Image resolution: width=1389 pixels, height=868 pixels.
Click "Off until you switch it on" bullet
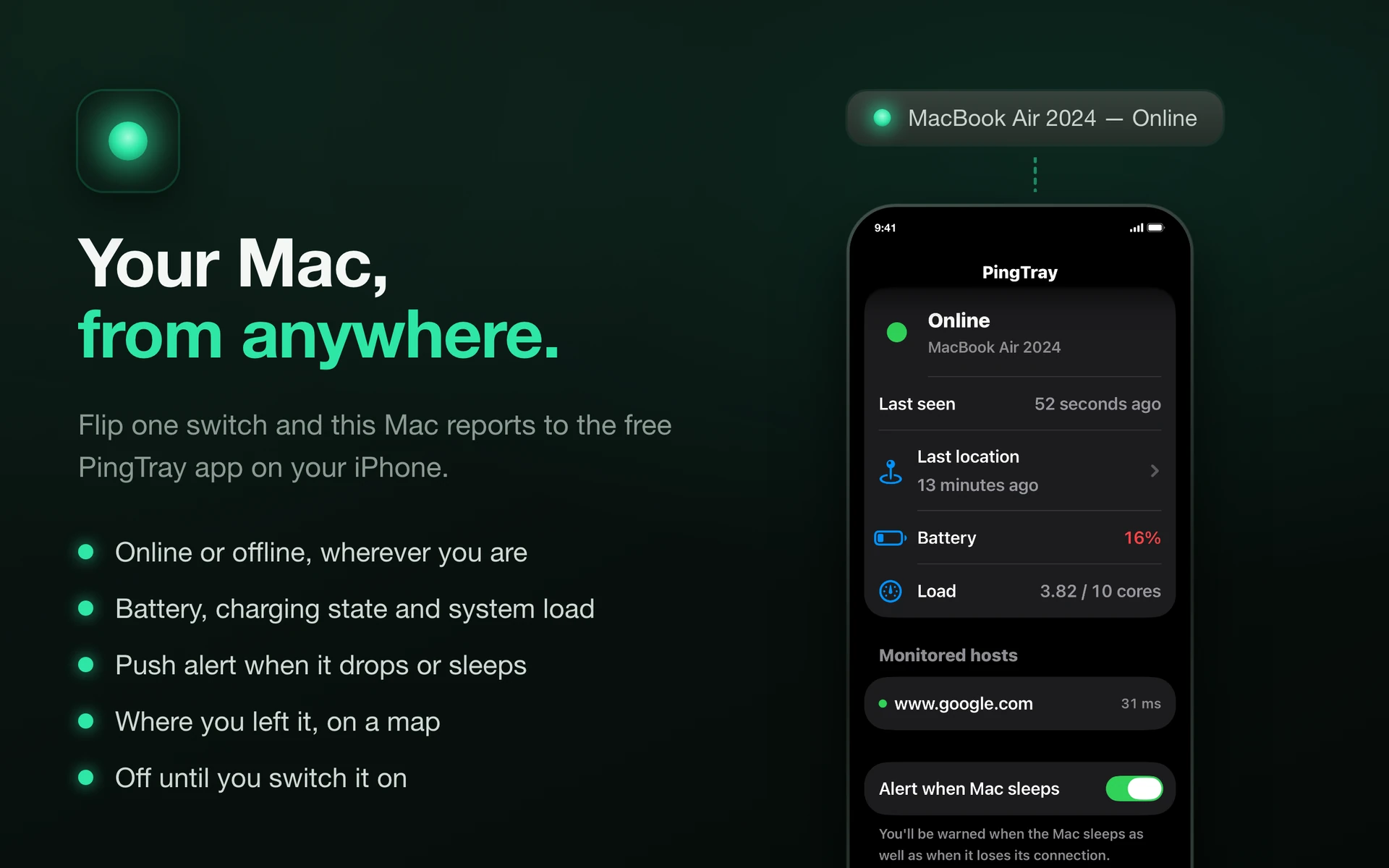pos(260,779)
